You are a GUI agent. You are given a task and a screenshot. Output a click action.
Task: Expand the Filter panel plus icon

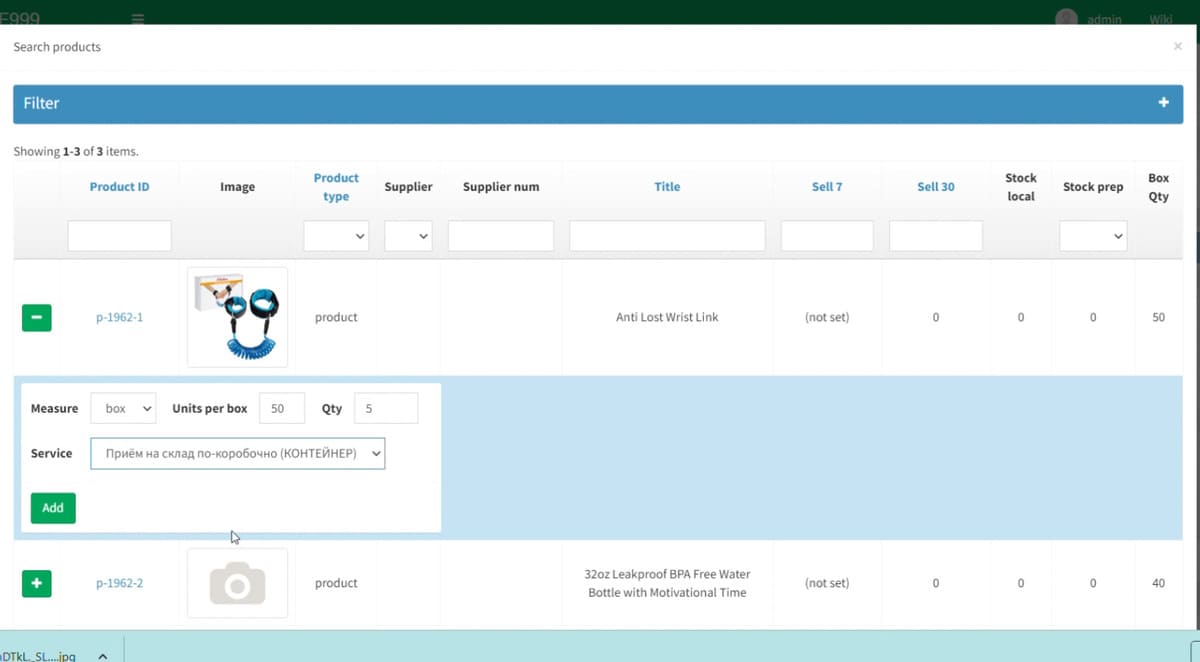tap(1163, 103)
